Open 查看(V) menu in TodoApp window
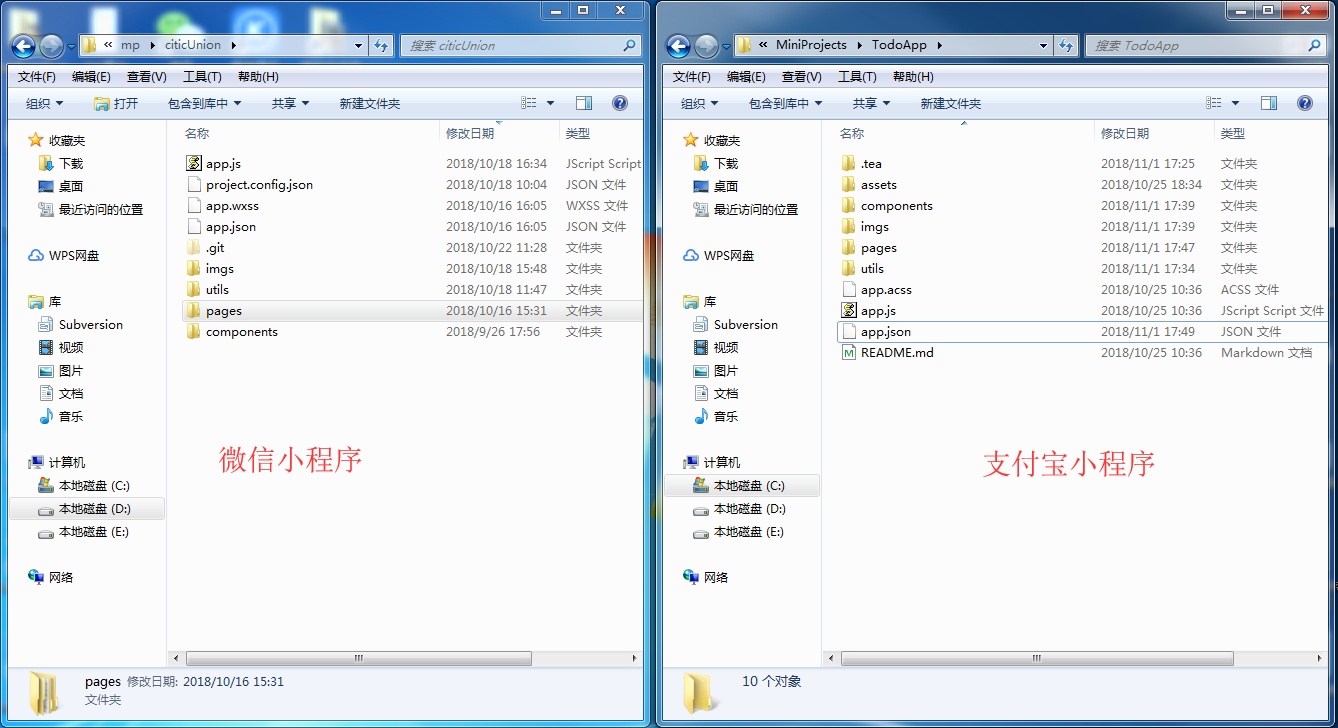Viewport: 1338px width, 728px height. 802,76
